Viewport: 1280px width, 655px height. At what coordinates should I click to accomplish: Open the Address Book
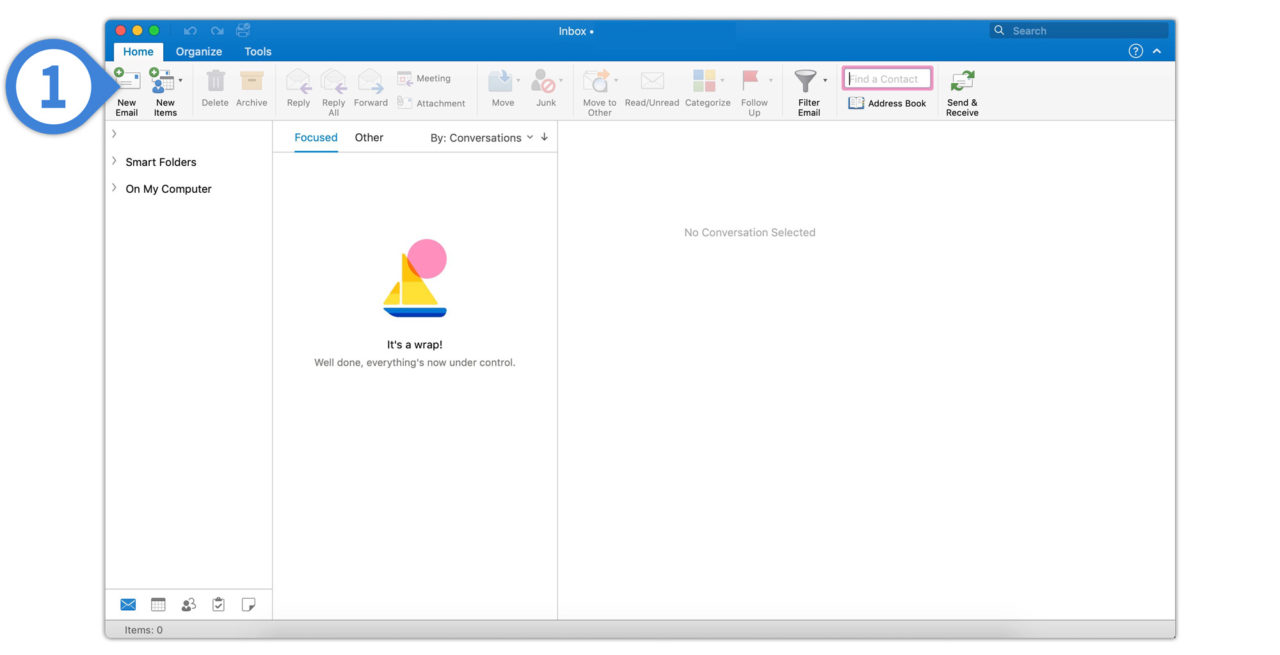[887, 103]
